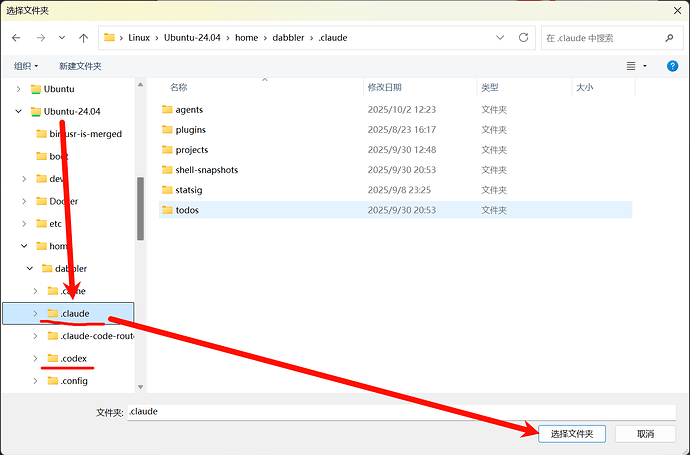
Task: Collapse the Ubuntu-24.04 tree node
Action: pyautogui.click(x=18, y=111)
